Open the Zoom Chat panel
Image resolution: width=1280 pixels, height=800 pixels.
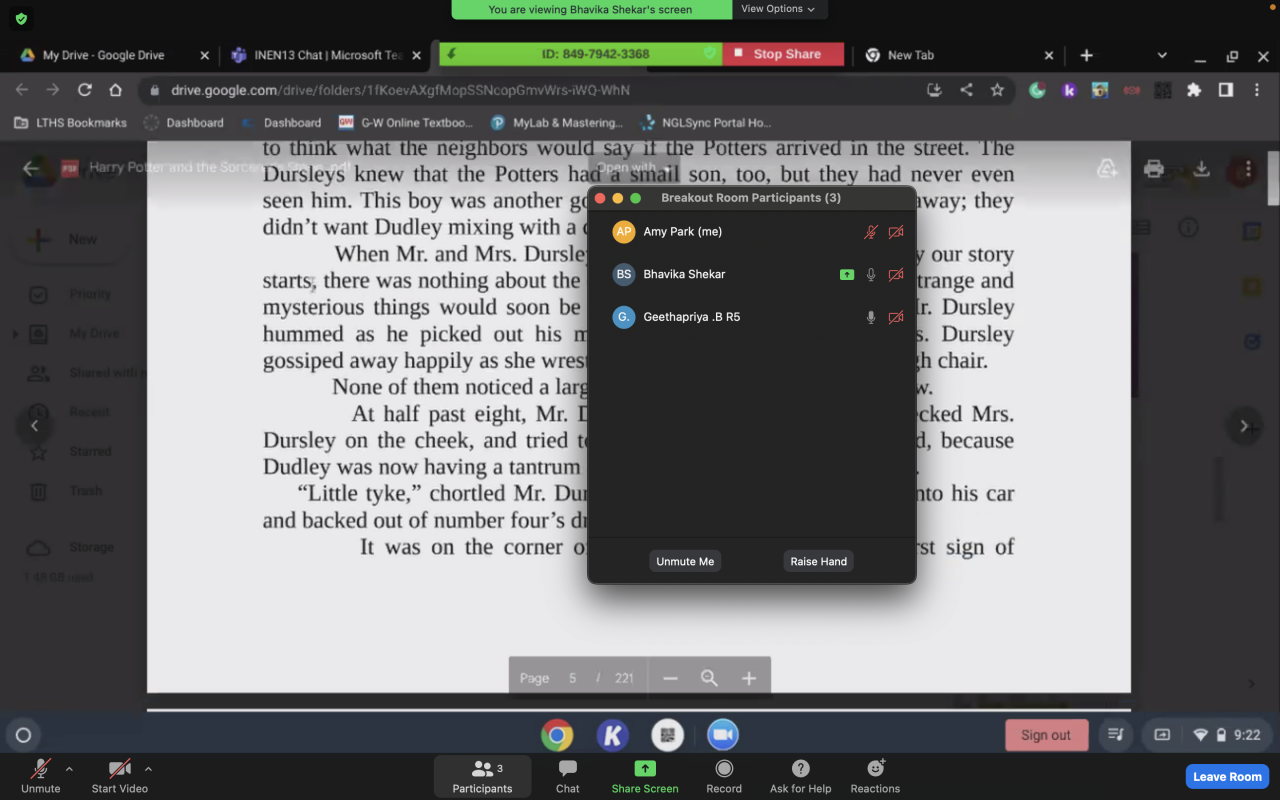(x=568, y=776)
